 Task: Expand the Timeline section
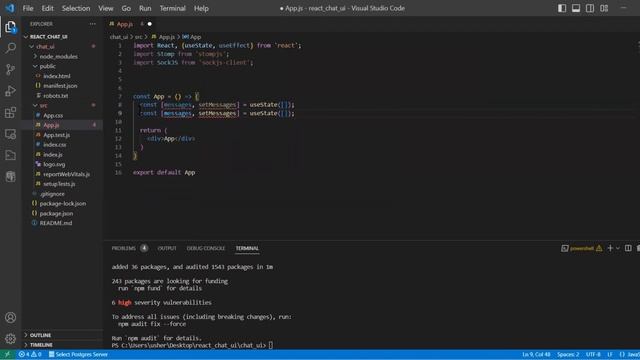(x=41, y=345)
